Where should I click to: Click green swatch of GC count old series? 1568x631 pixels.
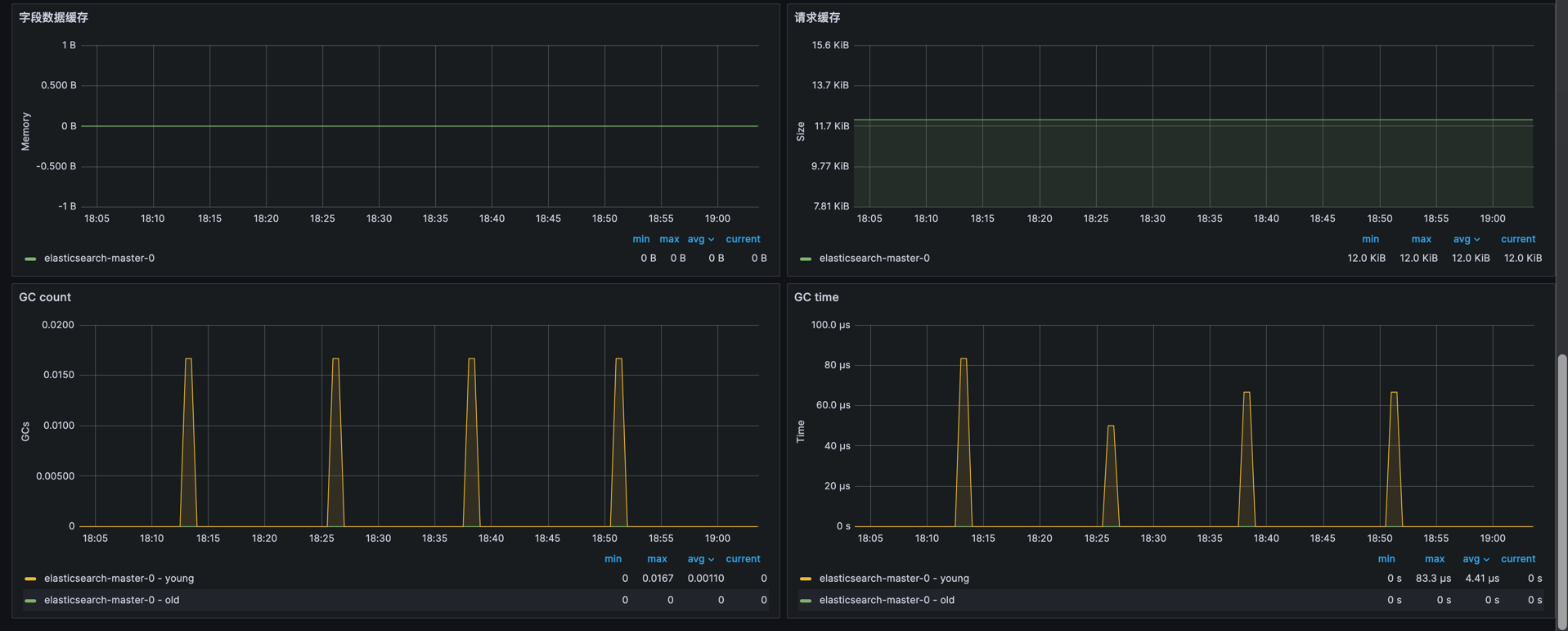pos(30,601)
